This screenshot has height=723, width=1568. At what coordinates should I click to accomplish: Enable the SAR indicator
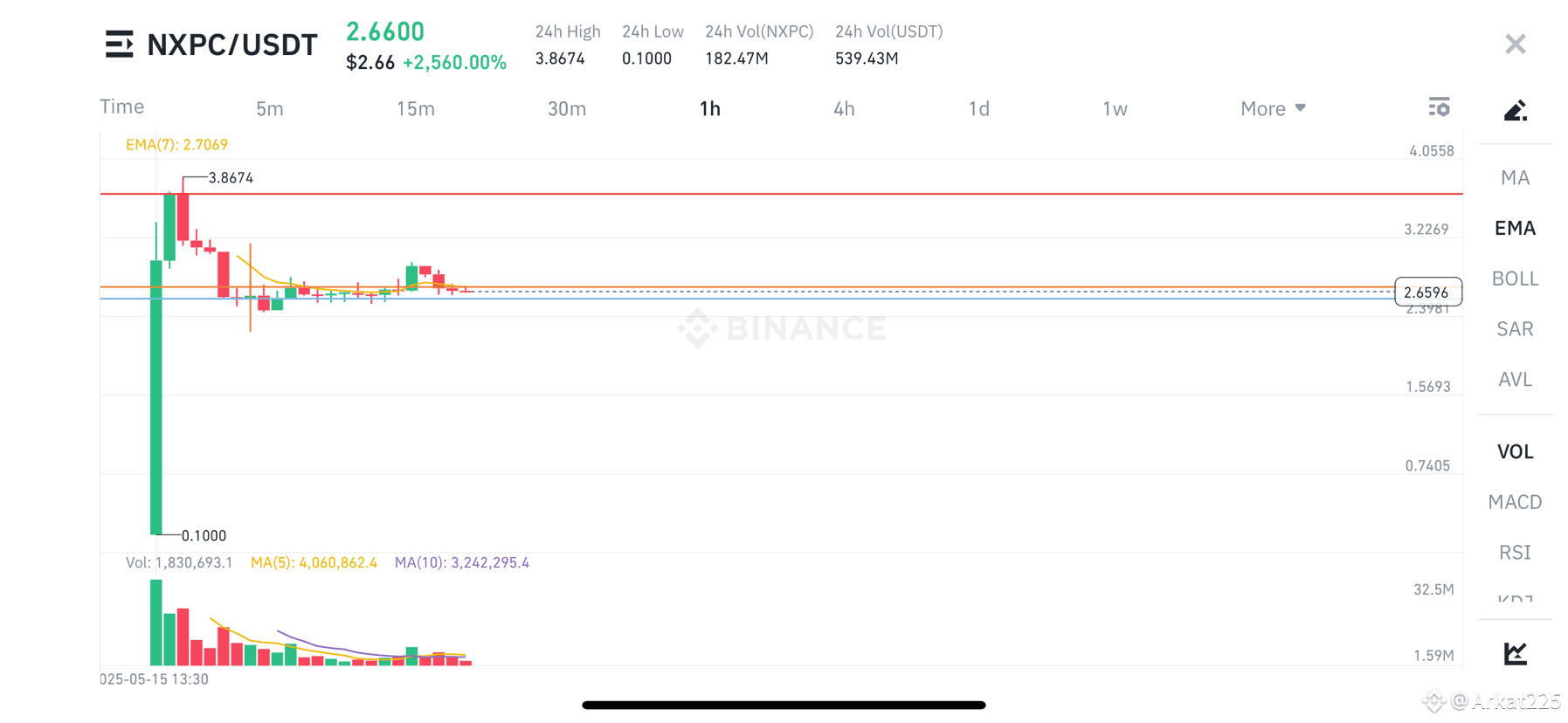(1516, 329)
